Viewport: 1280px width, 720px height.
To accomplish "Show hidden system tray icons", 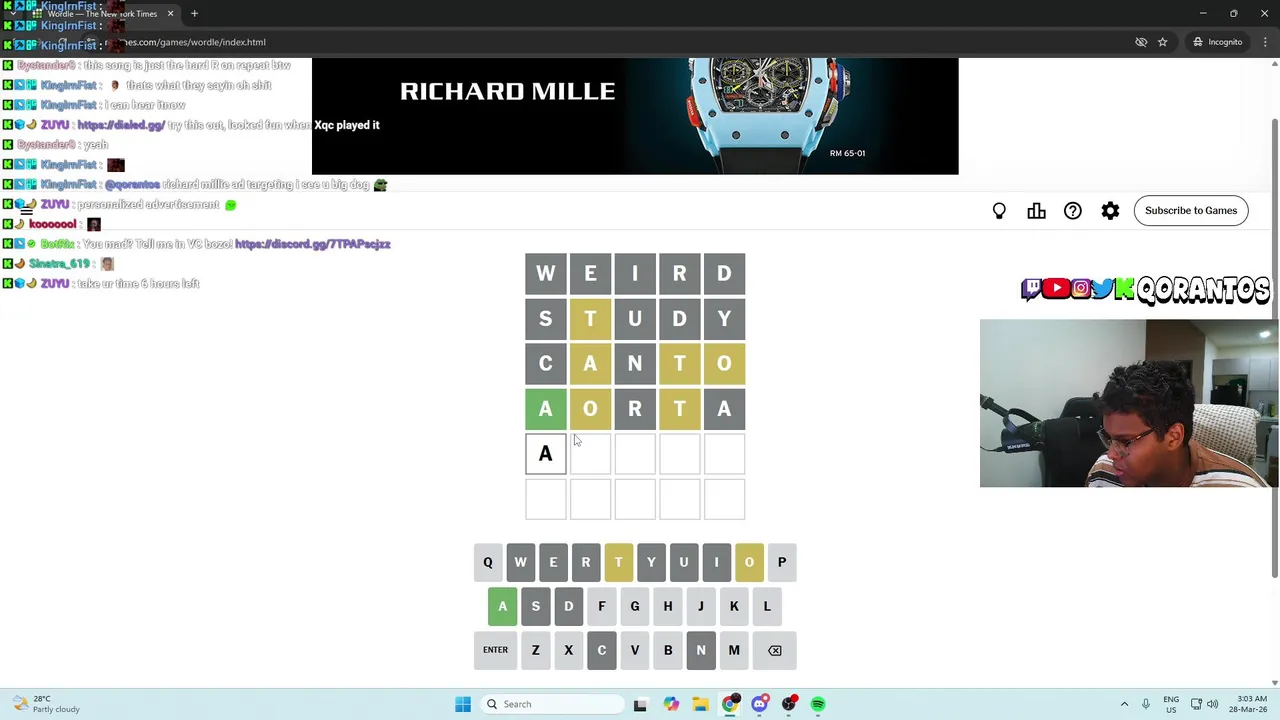I will 1124,704.
